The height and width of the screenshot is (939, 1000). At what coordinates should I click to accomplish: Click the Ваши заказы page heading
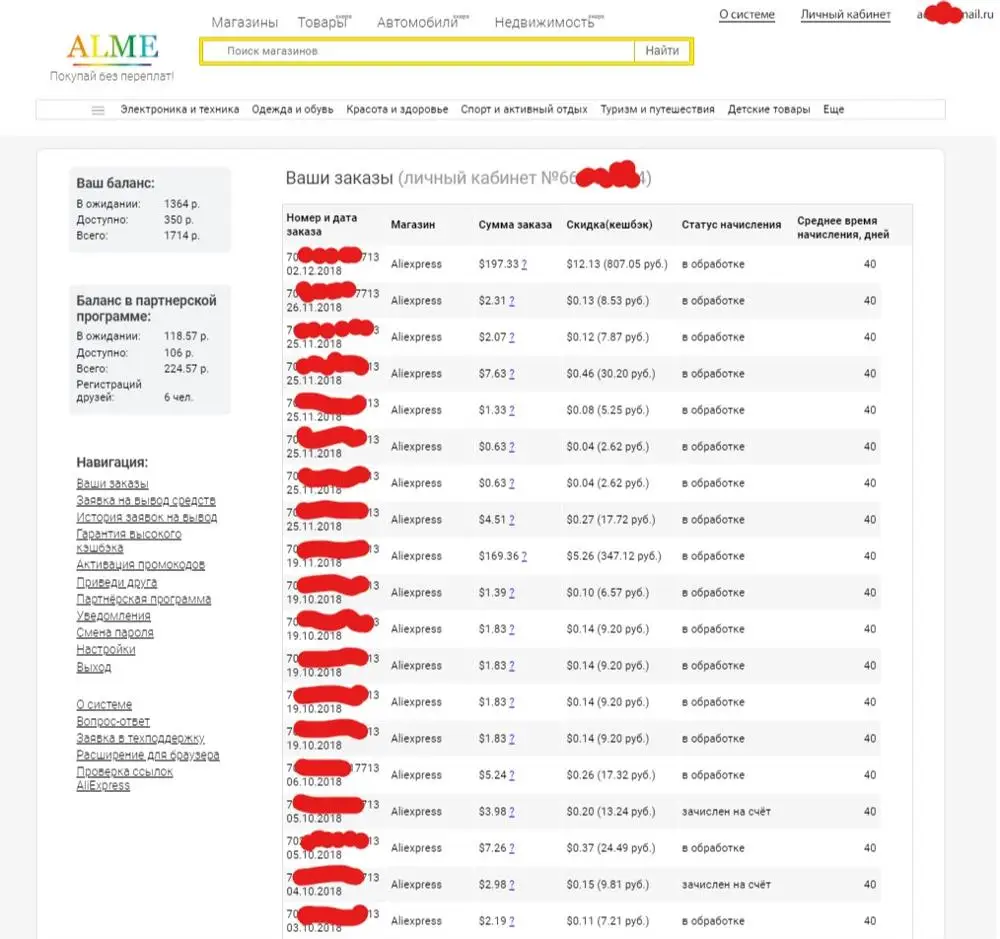click(x=339, y=178)
